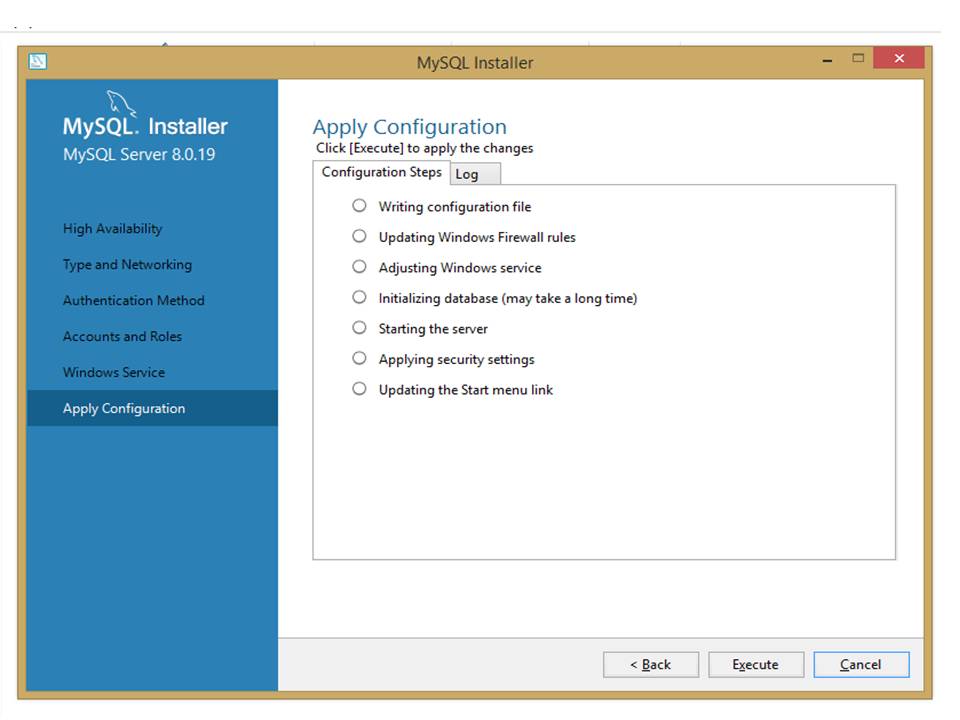Click the 'Updating Windows Firewall rules' text
The height and width of the screenshot is (720, 960).
pyautogui.click(x=477, y=238)
